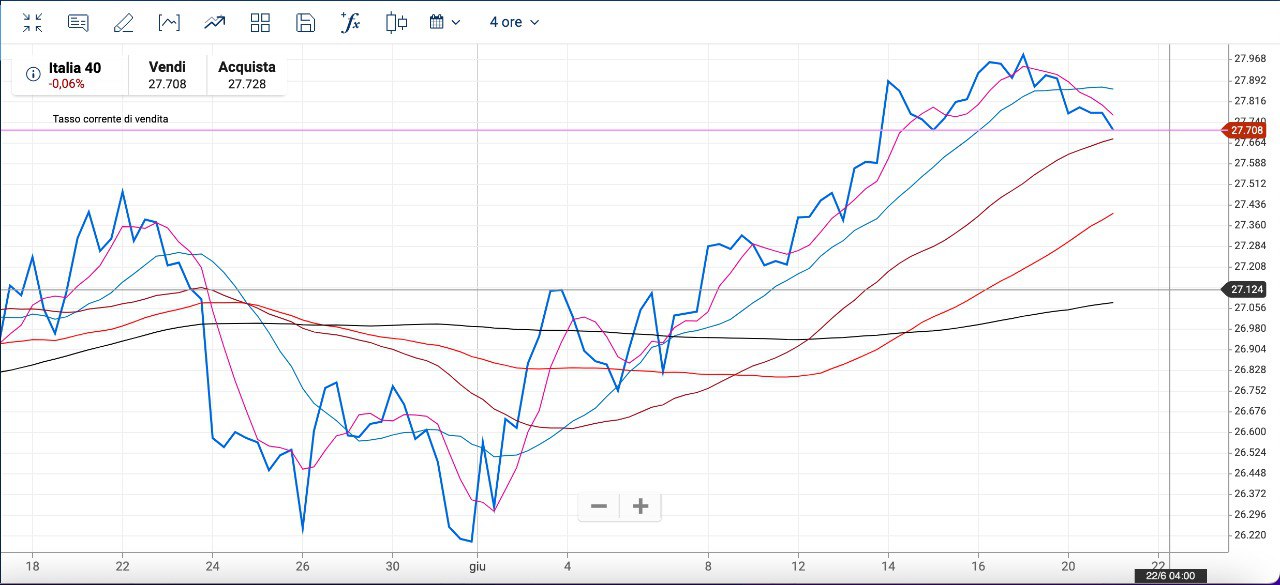The height and width of the screenshot is (585, 1280).
Task: Click the red 27.708 current price tag
Action: [x=1246, y=130]
